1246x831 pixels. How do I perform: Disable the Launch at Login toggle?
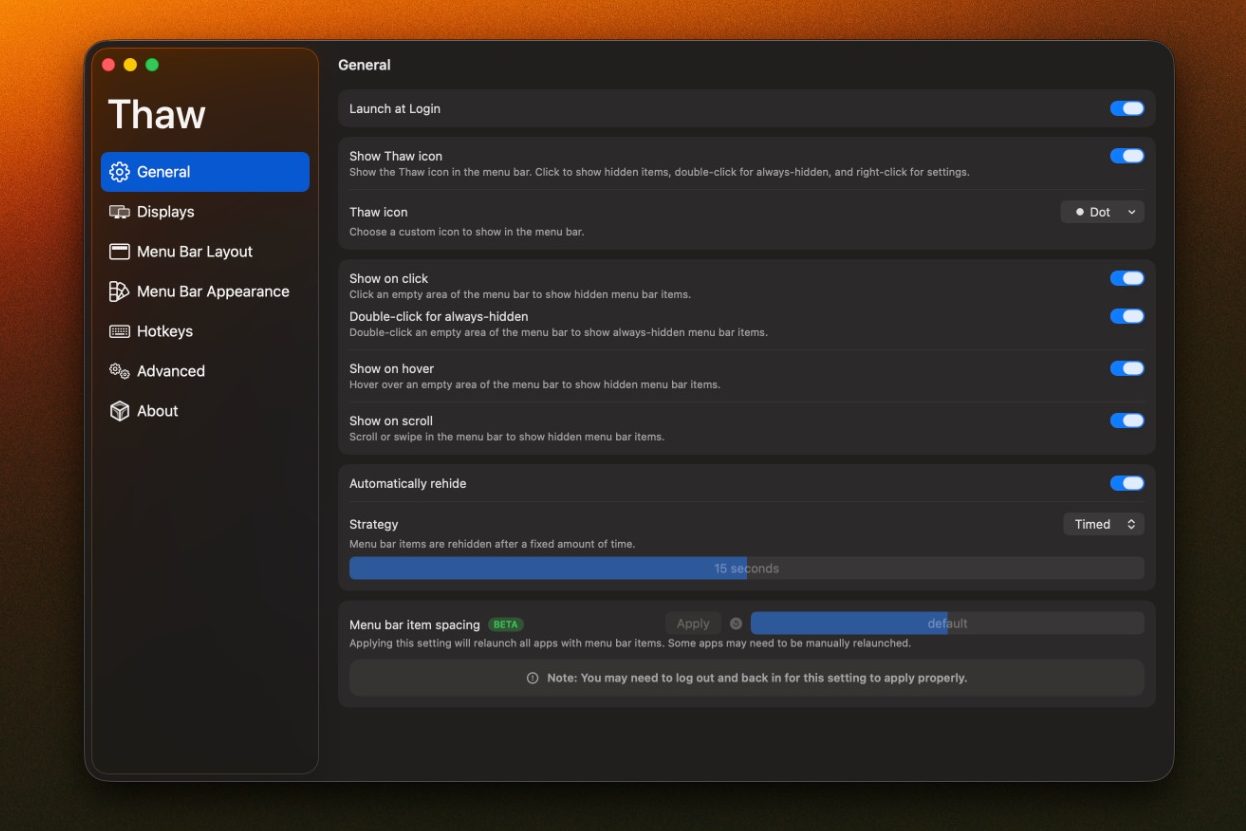[x=1127, y=108]
